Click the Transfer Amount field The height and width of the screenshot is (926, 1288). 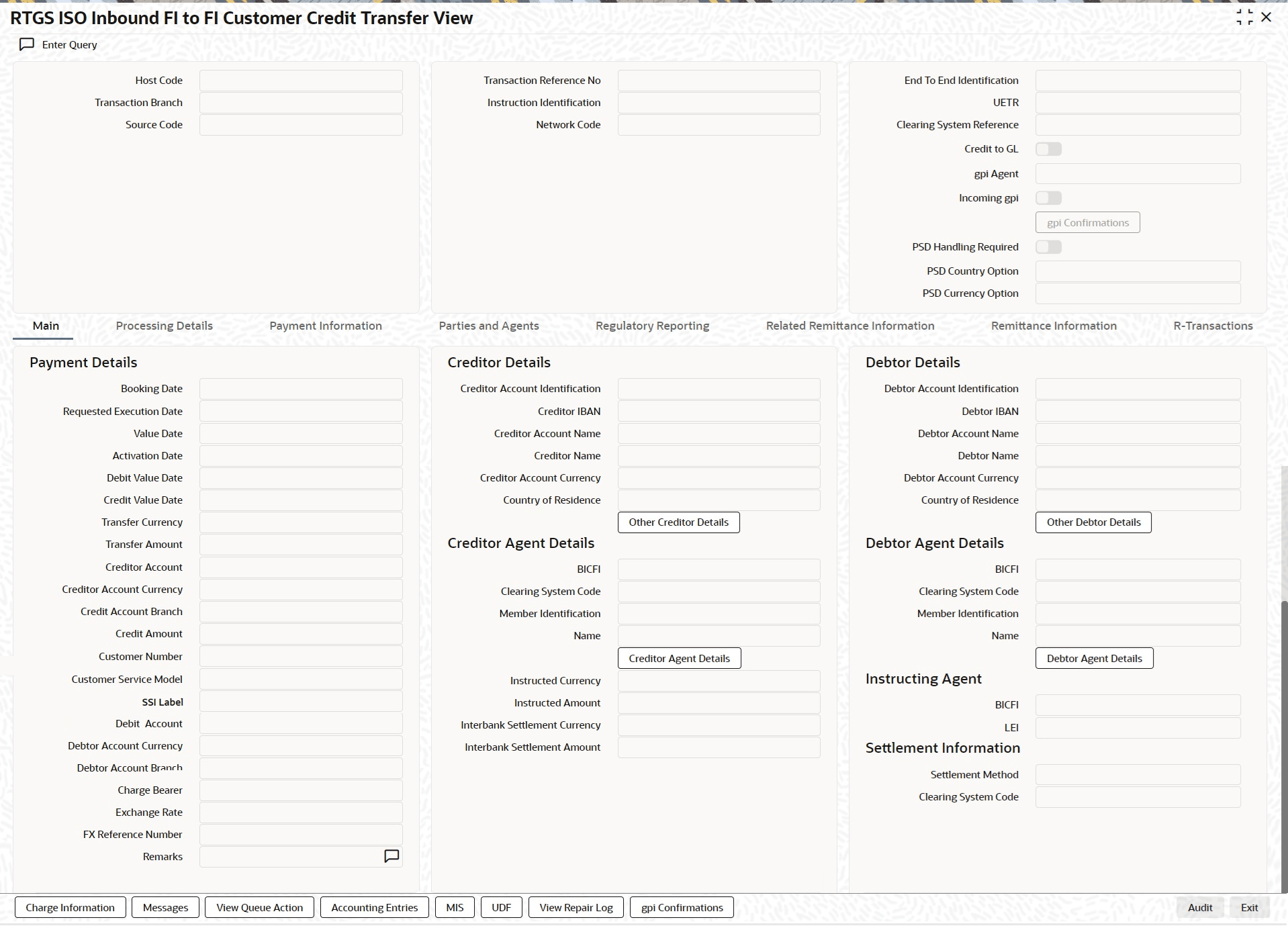tap(301, 545)
